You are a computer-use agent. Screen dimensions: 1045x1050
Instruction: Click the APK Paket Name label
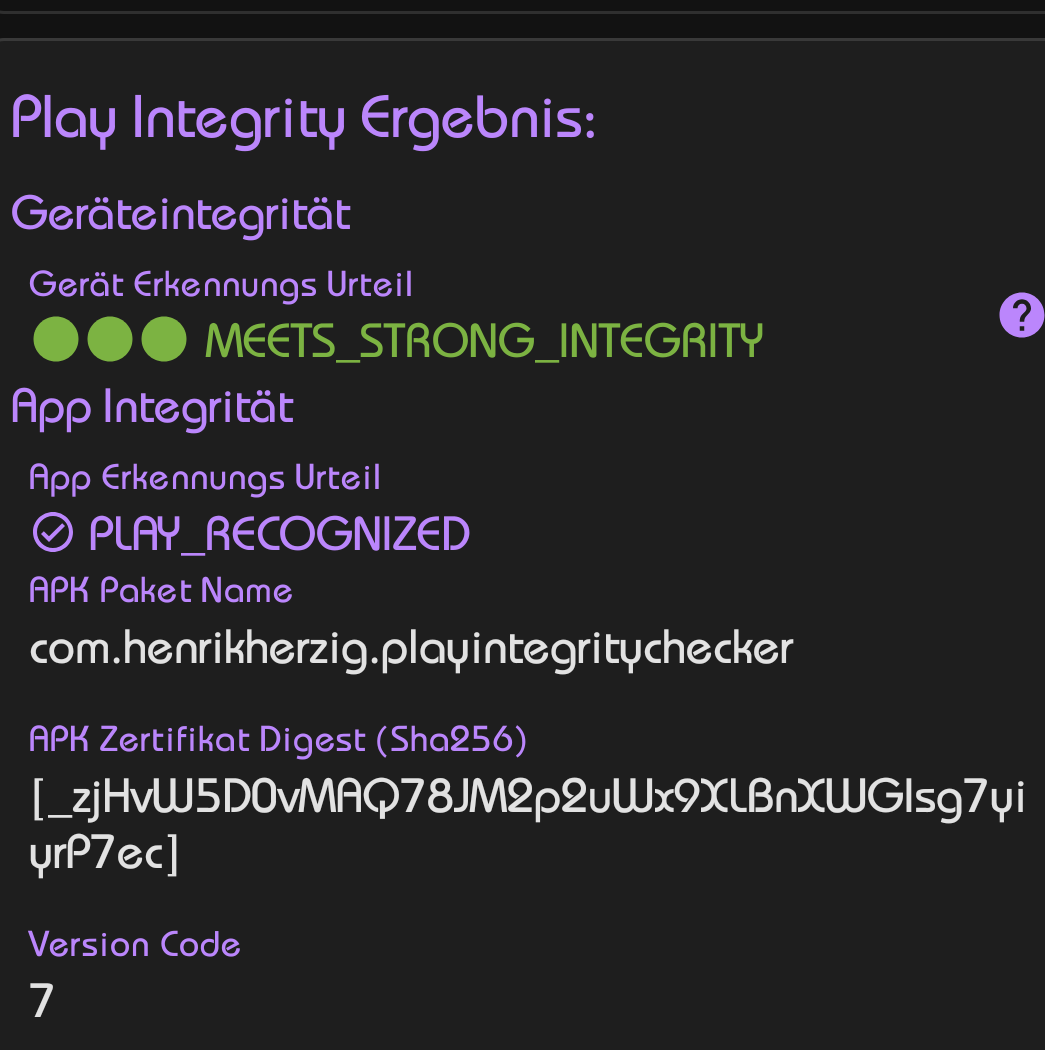161,591
